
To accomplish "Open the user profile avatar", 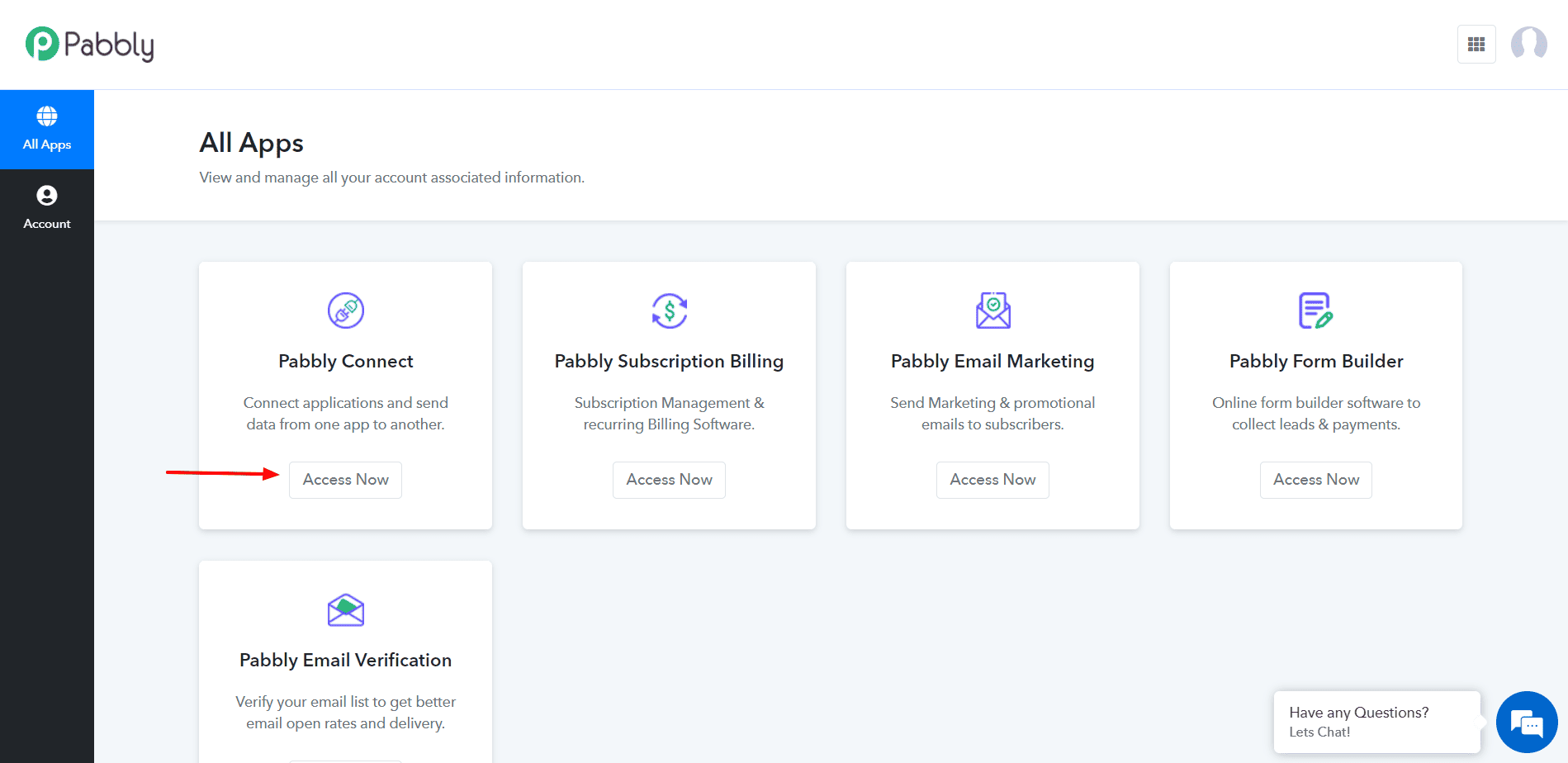I will pos(1529,44).
